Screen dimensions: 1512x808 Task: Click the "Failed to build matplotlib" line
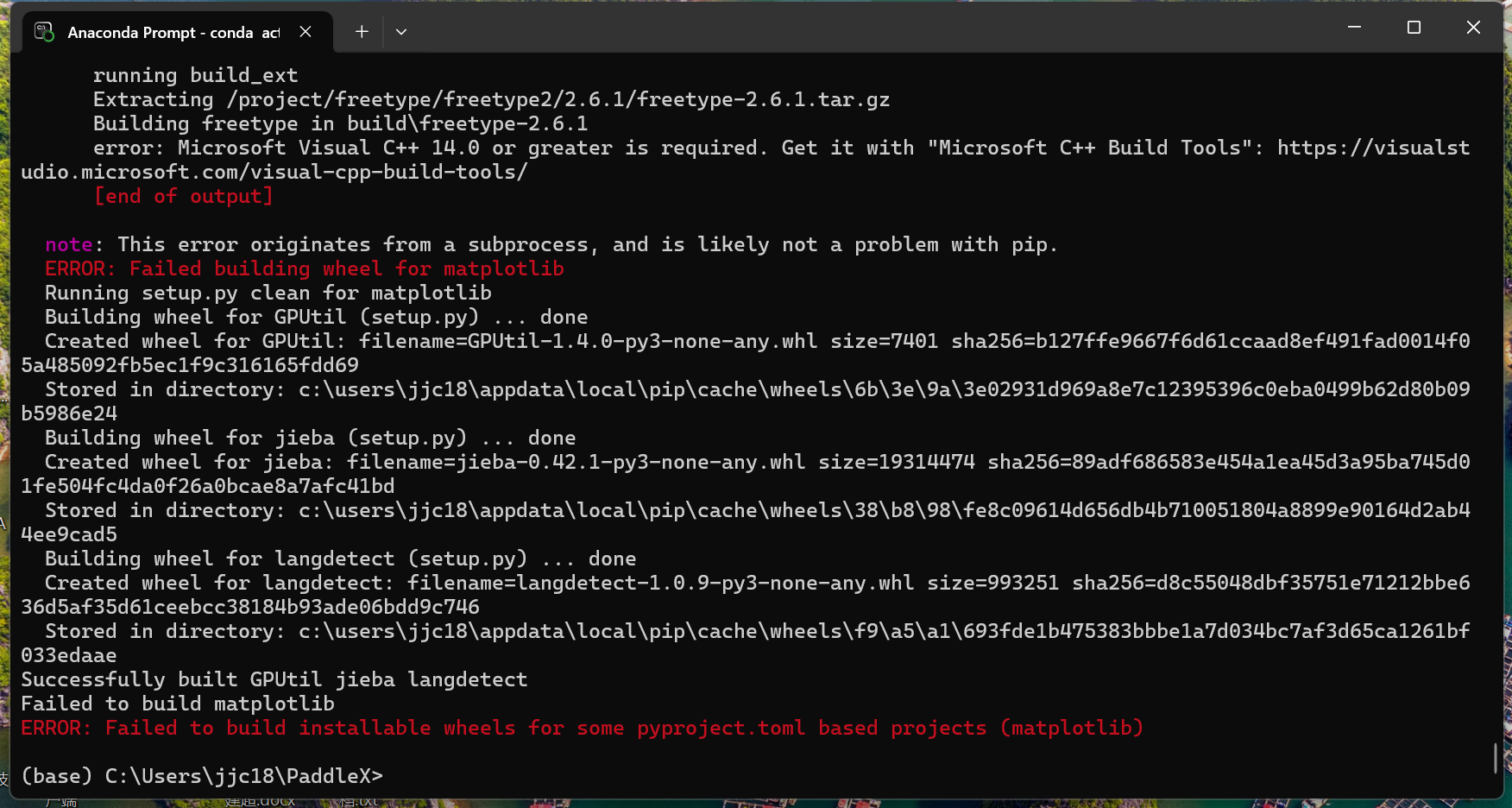click(x=177, y=704)
